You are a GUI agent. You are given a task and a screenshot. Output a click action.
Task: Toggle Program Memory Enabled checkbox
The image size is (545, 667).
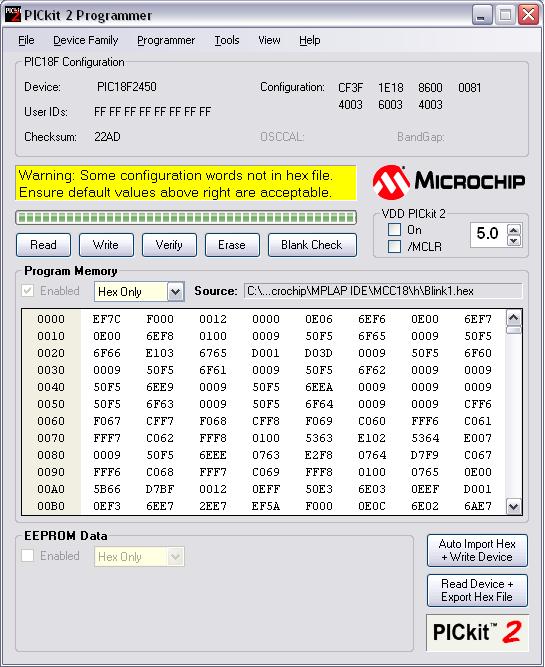(28, 291)
